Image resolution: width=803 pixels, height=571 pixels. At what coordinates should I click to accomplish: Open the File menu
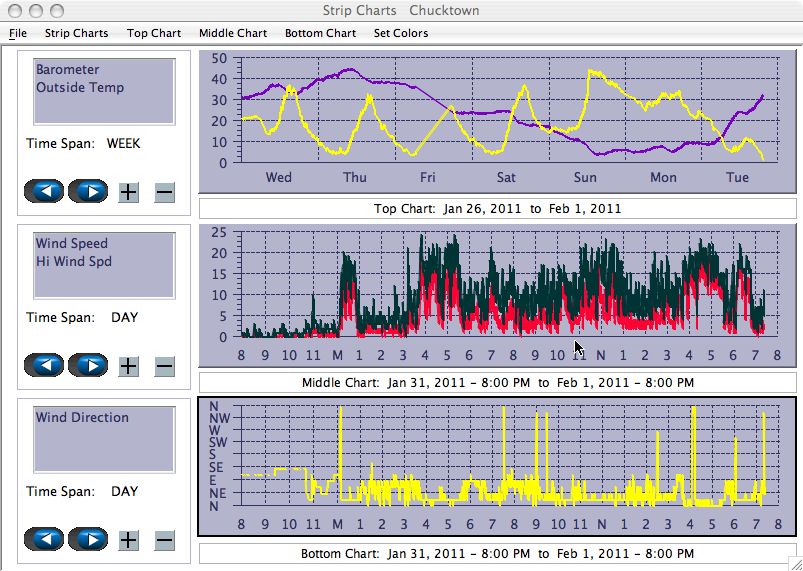coord(18,33)
